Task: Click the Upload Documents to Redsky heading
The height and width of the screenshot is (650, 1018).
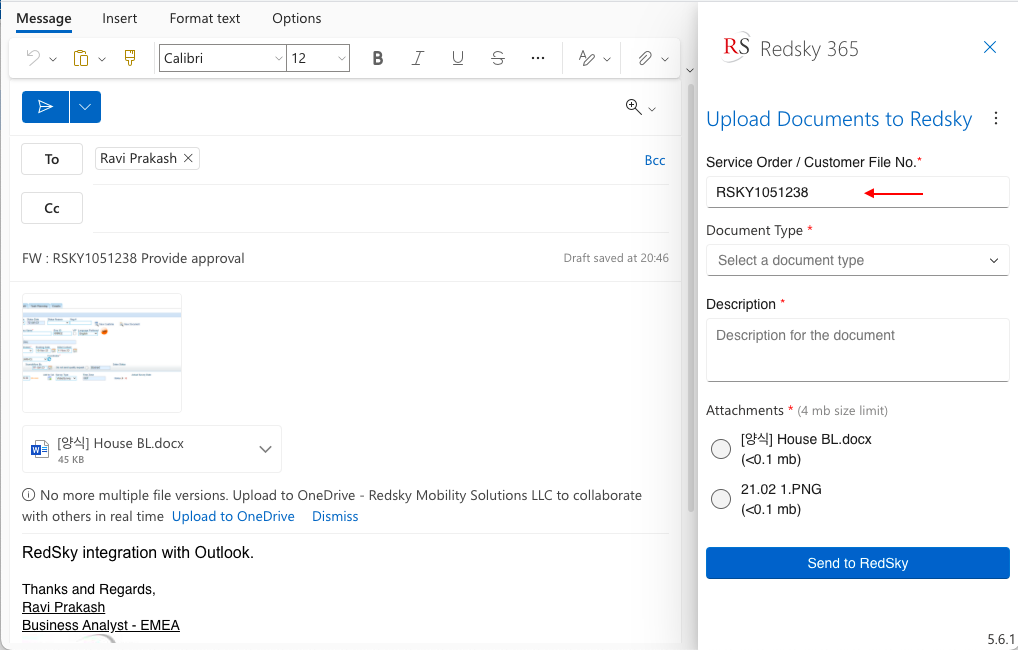Action: click(x=839, y=119)
